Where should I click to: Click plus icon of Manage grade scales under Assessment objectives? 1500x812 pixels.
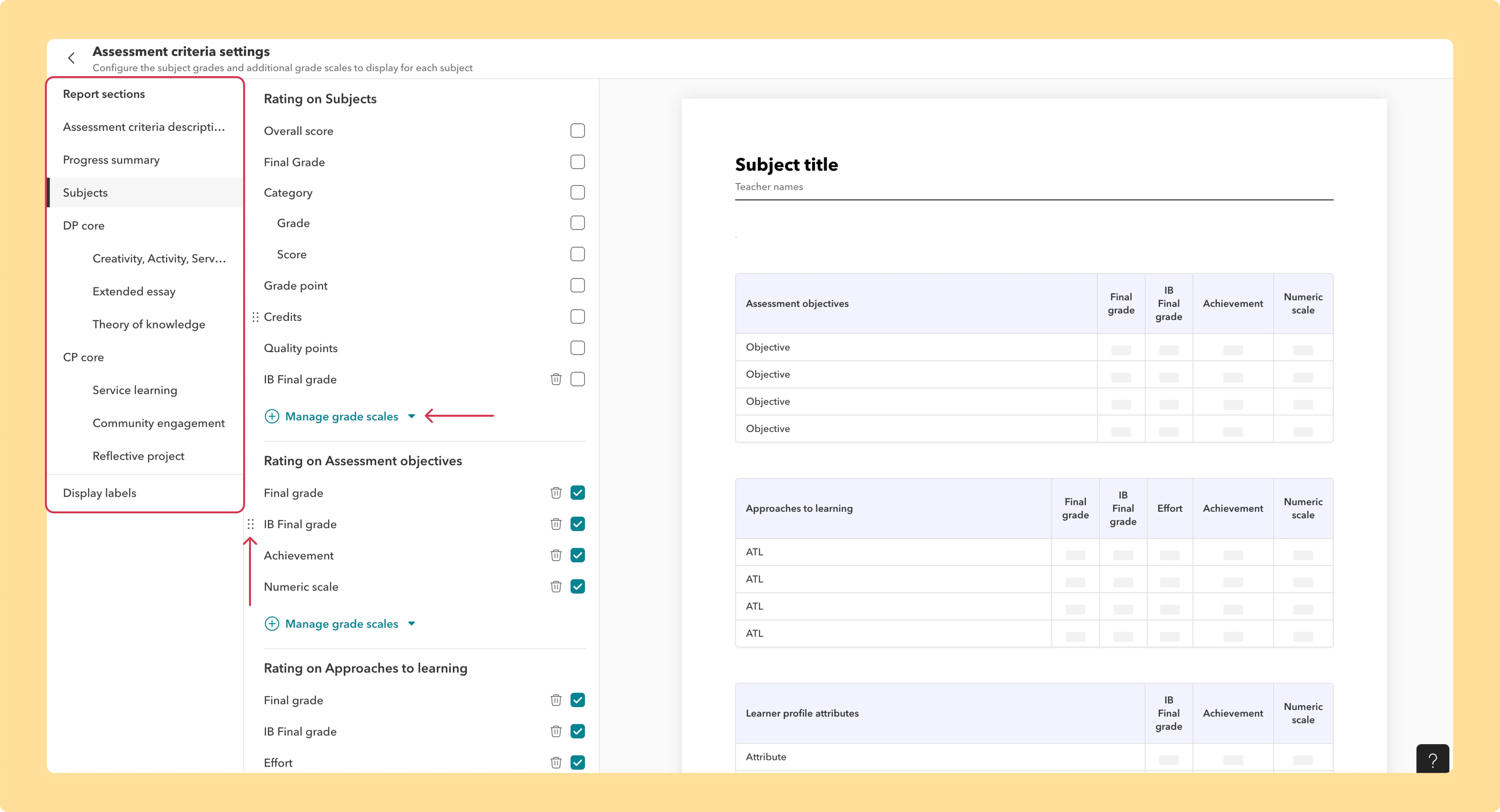272,624
